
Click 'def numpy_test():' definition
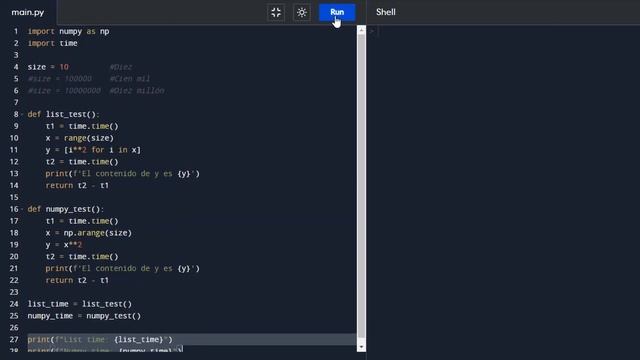point(66,209)
